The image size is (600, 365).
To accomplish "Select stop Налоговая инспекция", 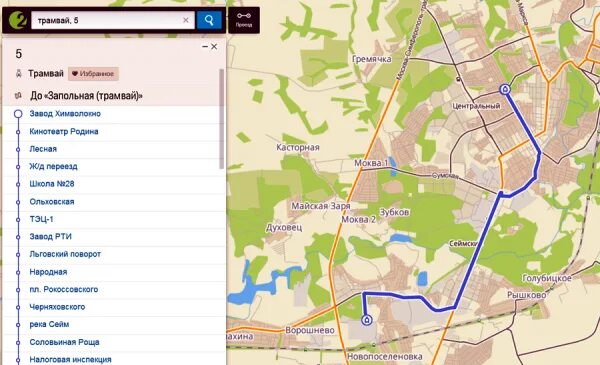I will pyautogui.click(x=70, y=360).
